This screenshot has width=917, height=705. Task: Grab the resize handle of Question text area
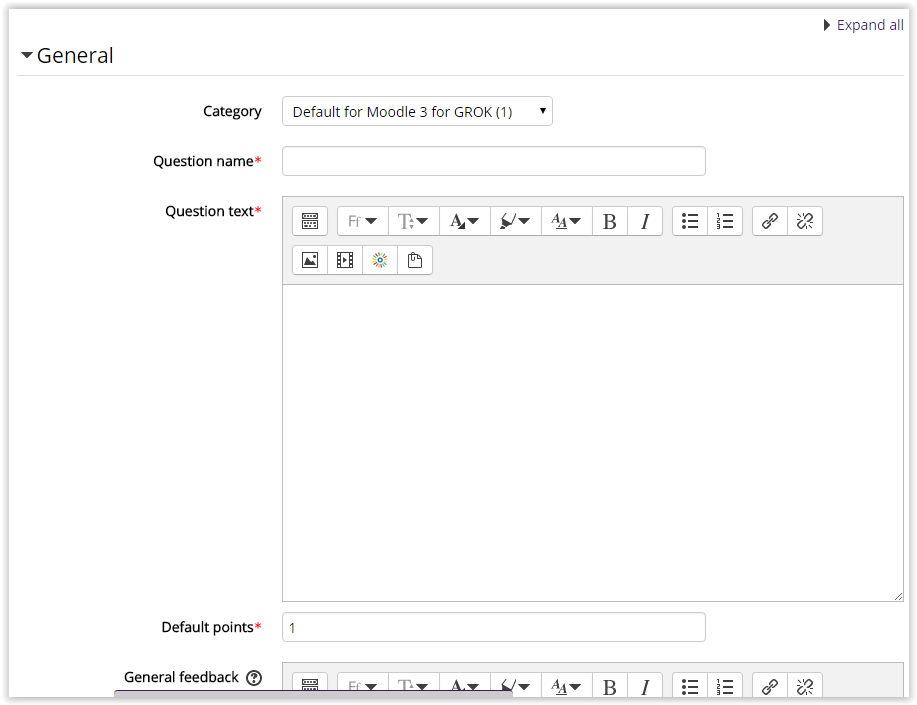(x=898, y=596)
